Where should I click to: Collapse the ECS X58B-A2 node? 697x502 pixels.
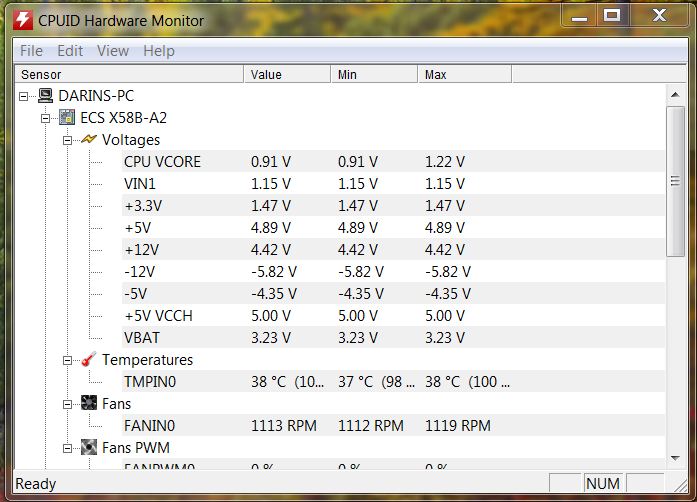point(45,118)
